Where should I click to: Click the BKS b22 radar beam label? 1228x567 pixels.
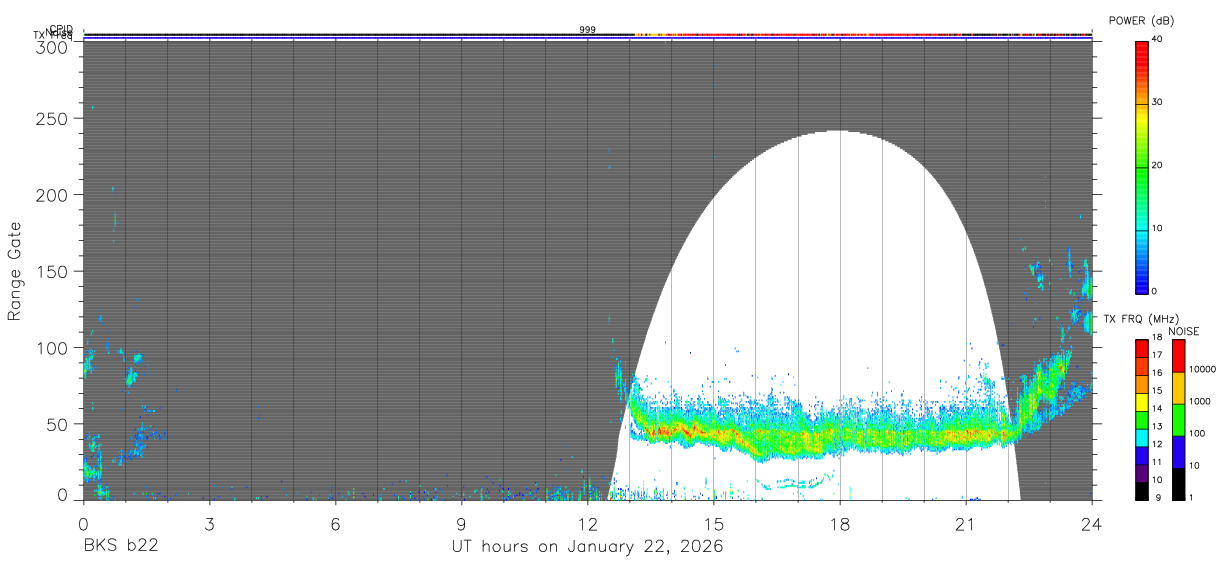tap(120, 547)
